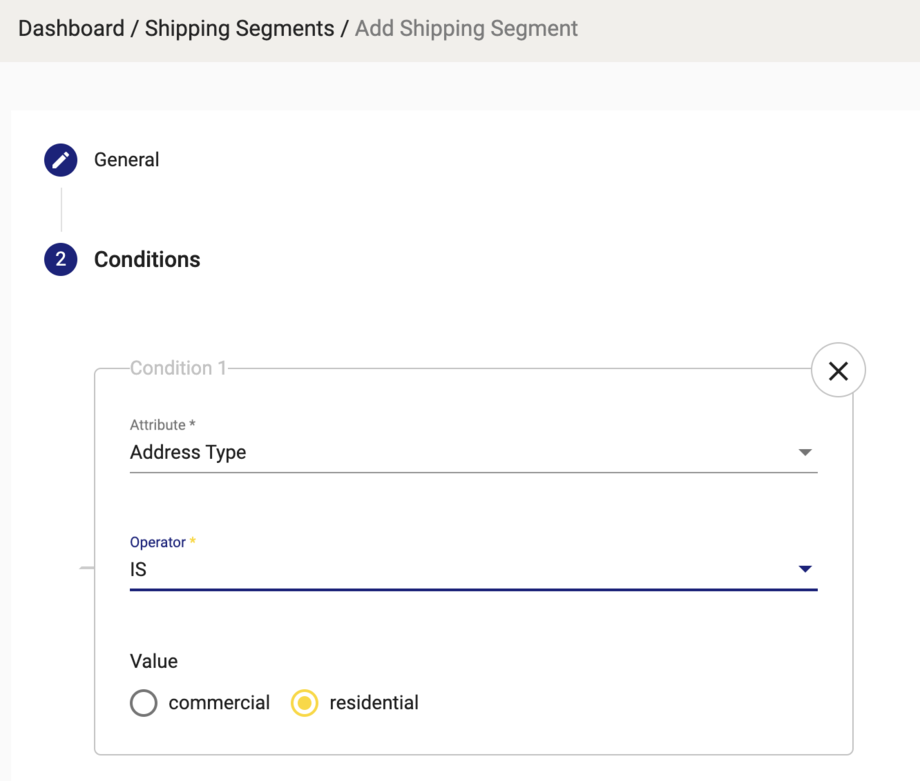Click the Attribute dropdown arrow
Viewport: 920px width, 781px height.
(x=805, y=453)
